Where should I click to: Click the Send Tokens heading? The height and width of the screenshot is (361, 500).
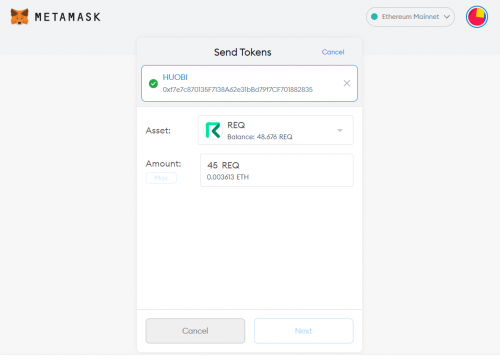coord(243,52)
